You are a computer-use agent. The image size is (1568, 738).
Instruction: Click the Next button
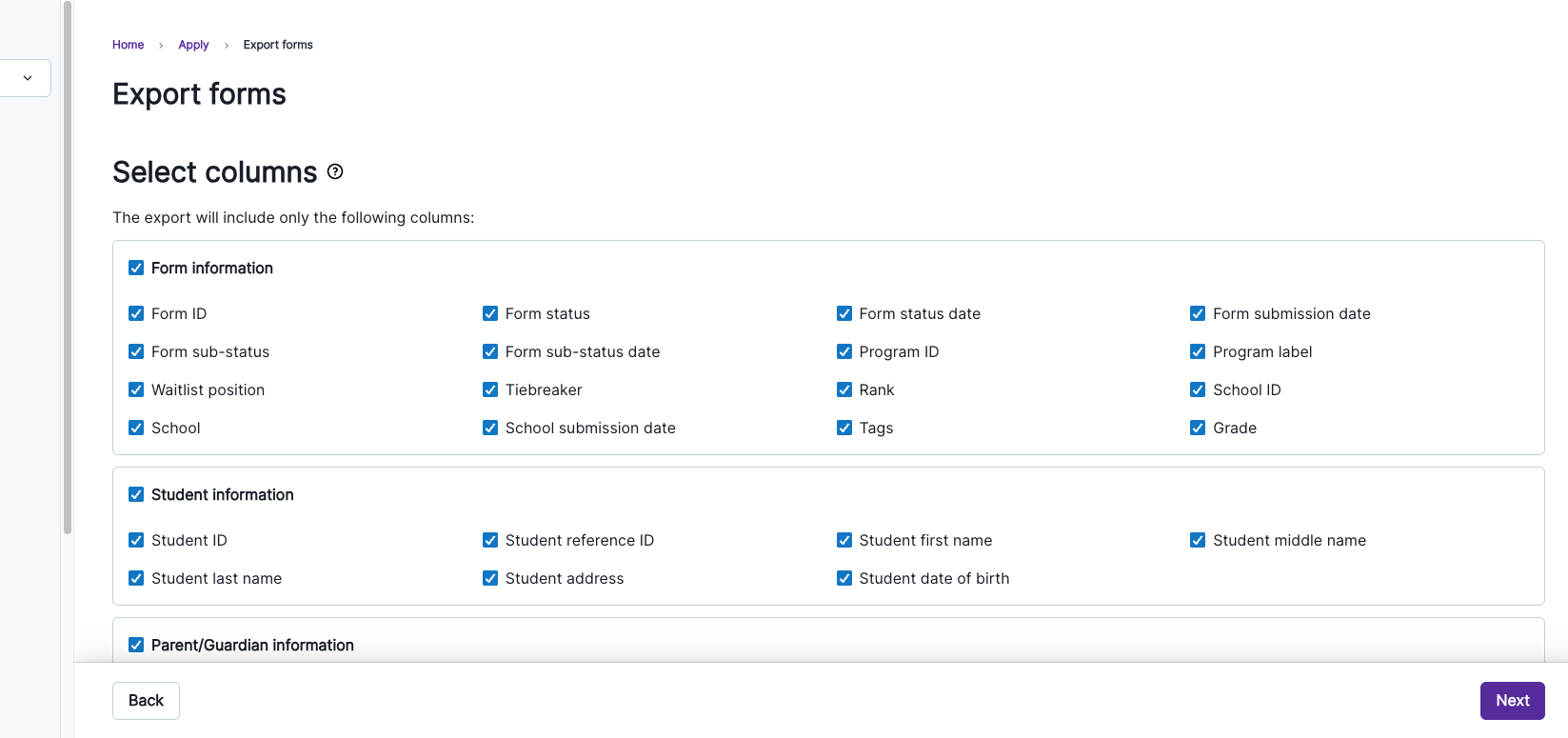[x=1512, y=701]
